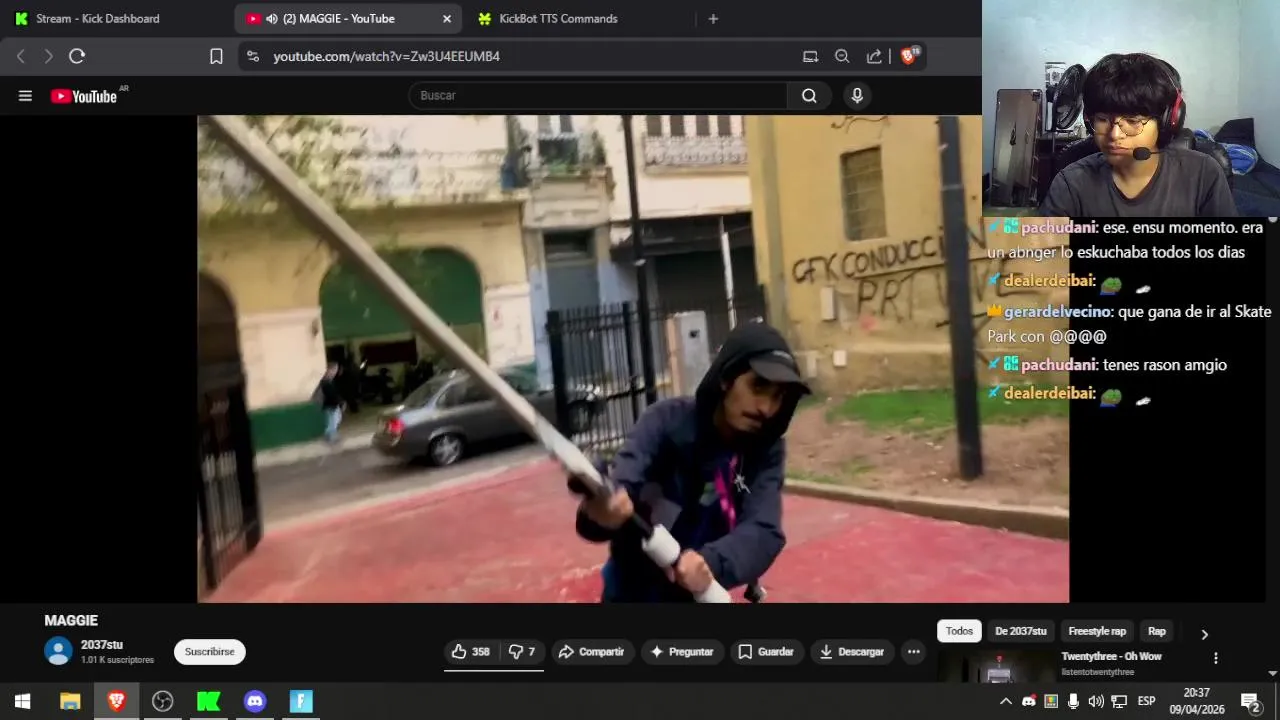Screen dimensions: 1280x720
Task: Switch input language ESP indicator
Action: (x=1147, y=701)
